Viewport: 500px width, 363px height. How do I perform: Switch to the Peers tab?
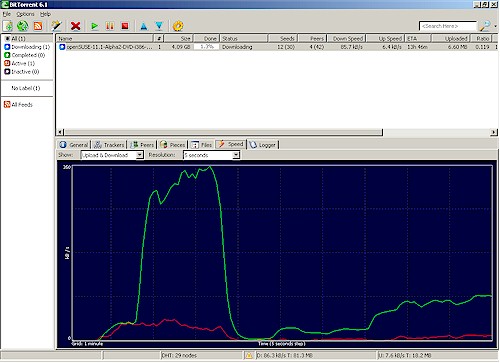tap(142, 145)
